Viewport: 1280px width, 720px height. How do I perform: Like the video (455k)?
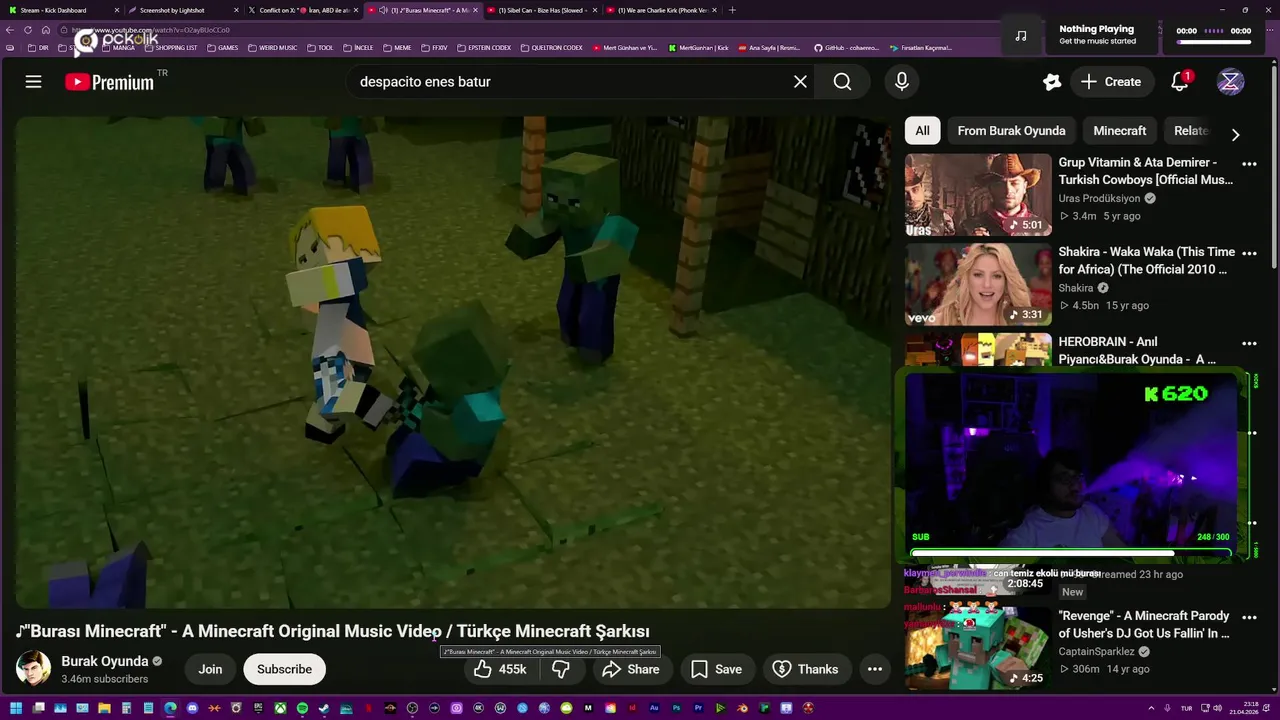(501, 669)
